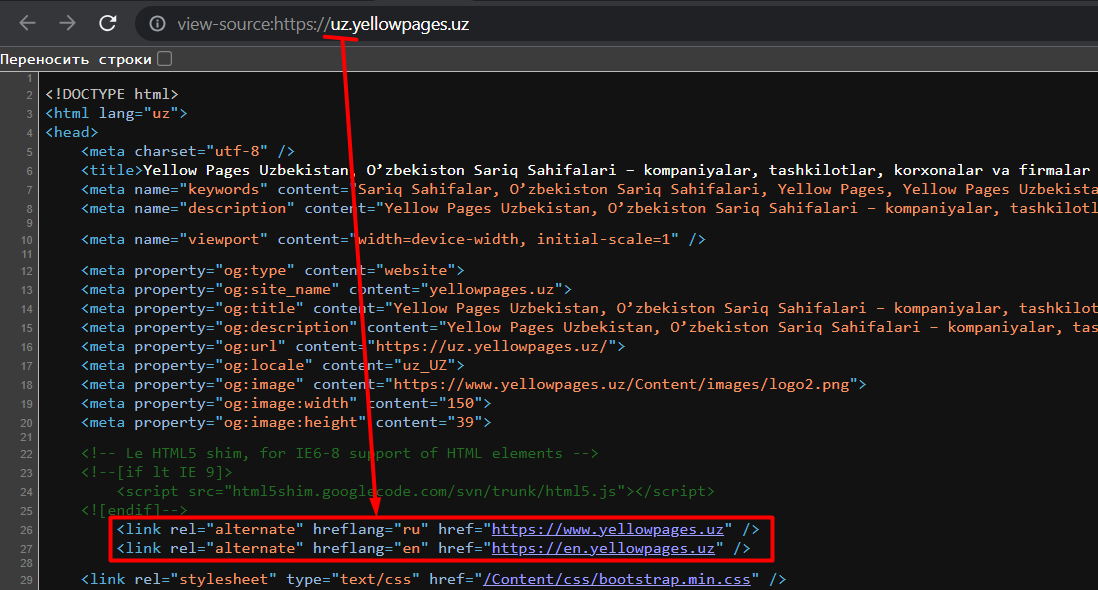Image resolution: width=1098 pixels, height=590 pixels.
Task: Click line number 26 in the gutter
Action: click(26, 530)
